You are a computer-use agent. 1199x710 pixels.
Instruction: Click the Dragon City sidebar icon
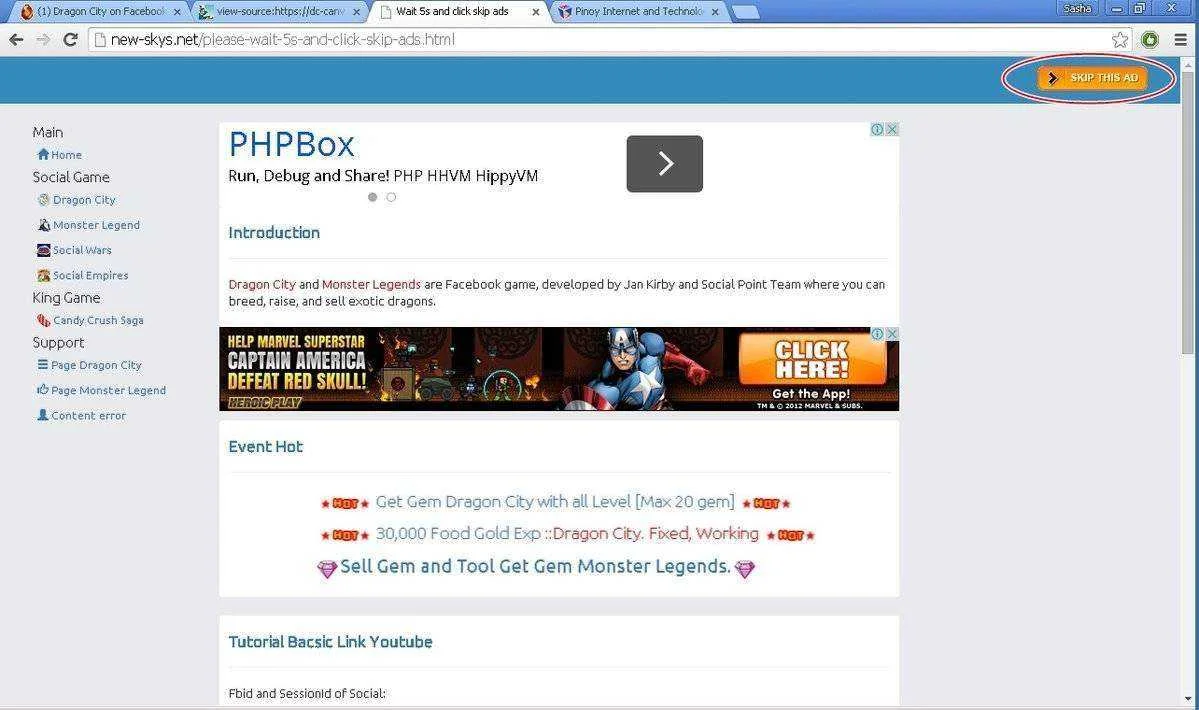pyautogui.click(x=44, y=199)
